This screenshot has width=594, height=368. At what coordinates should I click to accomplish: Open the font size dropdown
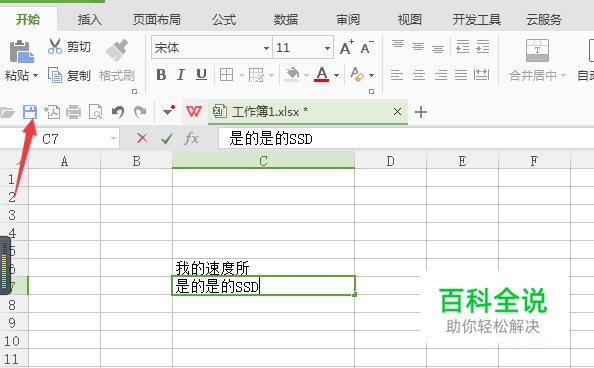tap(327, 48)
